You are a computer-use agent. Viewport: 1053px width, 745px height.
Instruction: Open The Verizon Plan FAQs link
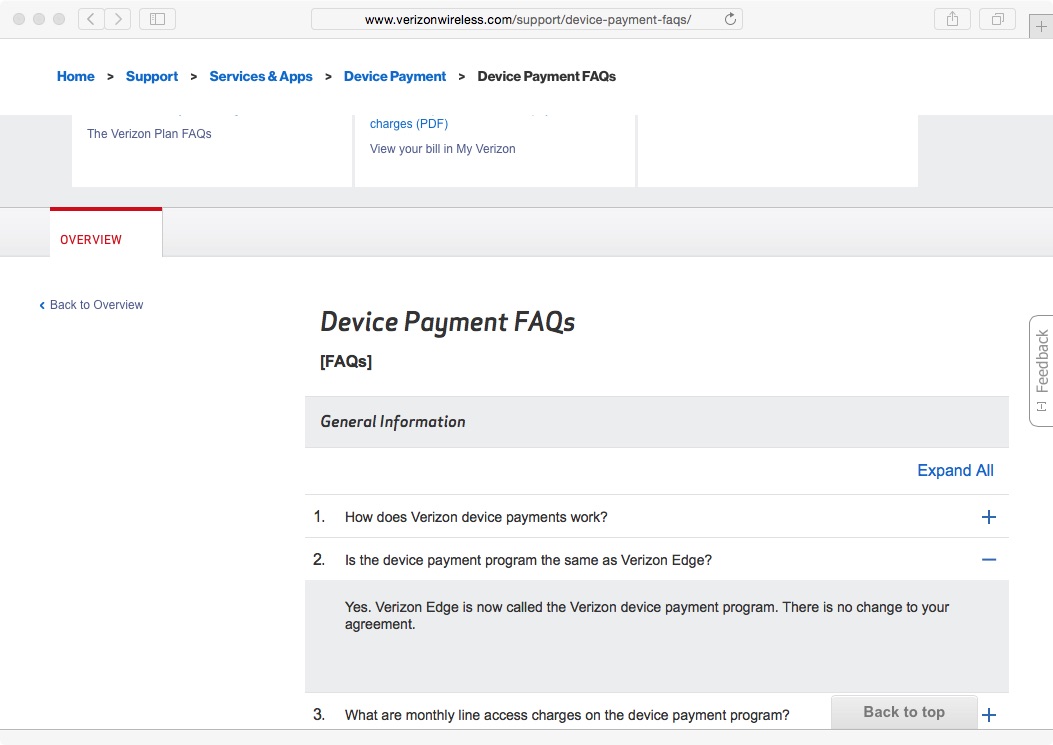149,134
